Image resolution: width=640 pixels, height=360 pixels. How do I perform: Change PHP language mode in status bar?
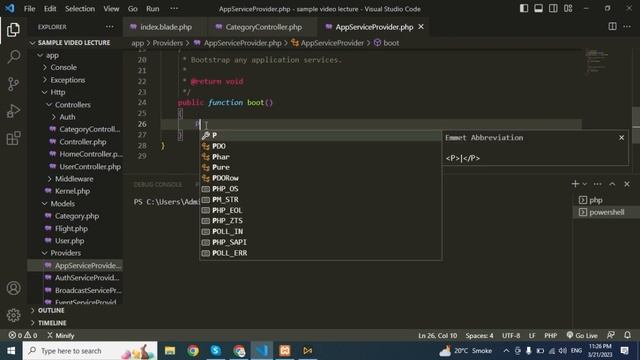pos(550,336)
